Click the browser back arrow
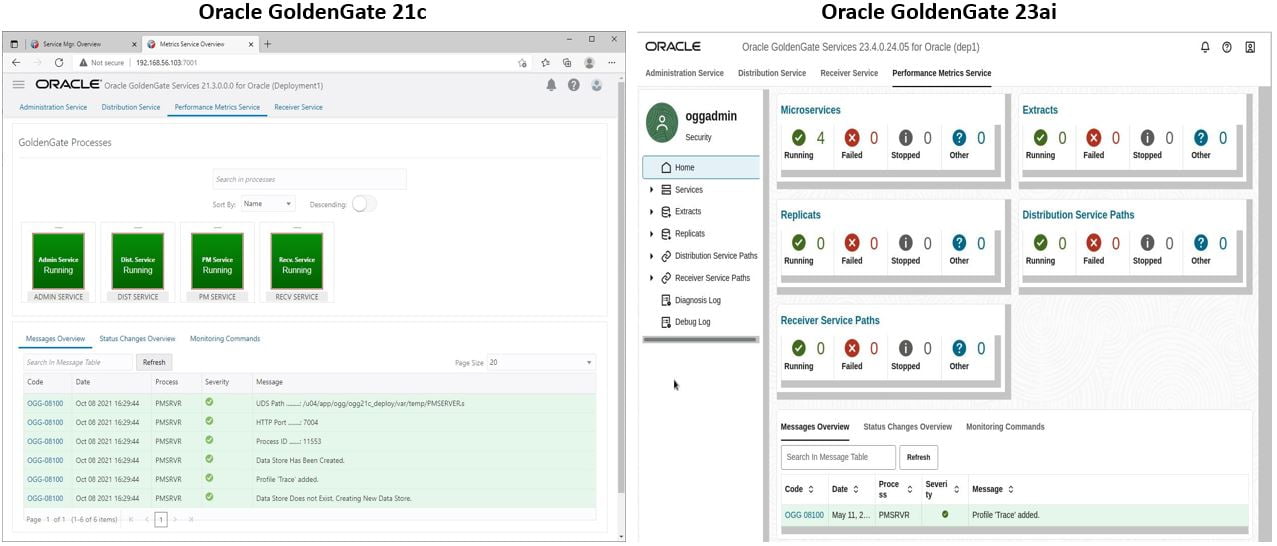1277x546 pixels. pyautogui.click(x=16, y=62)
